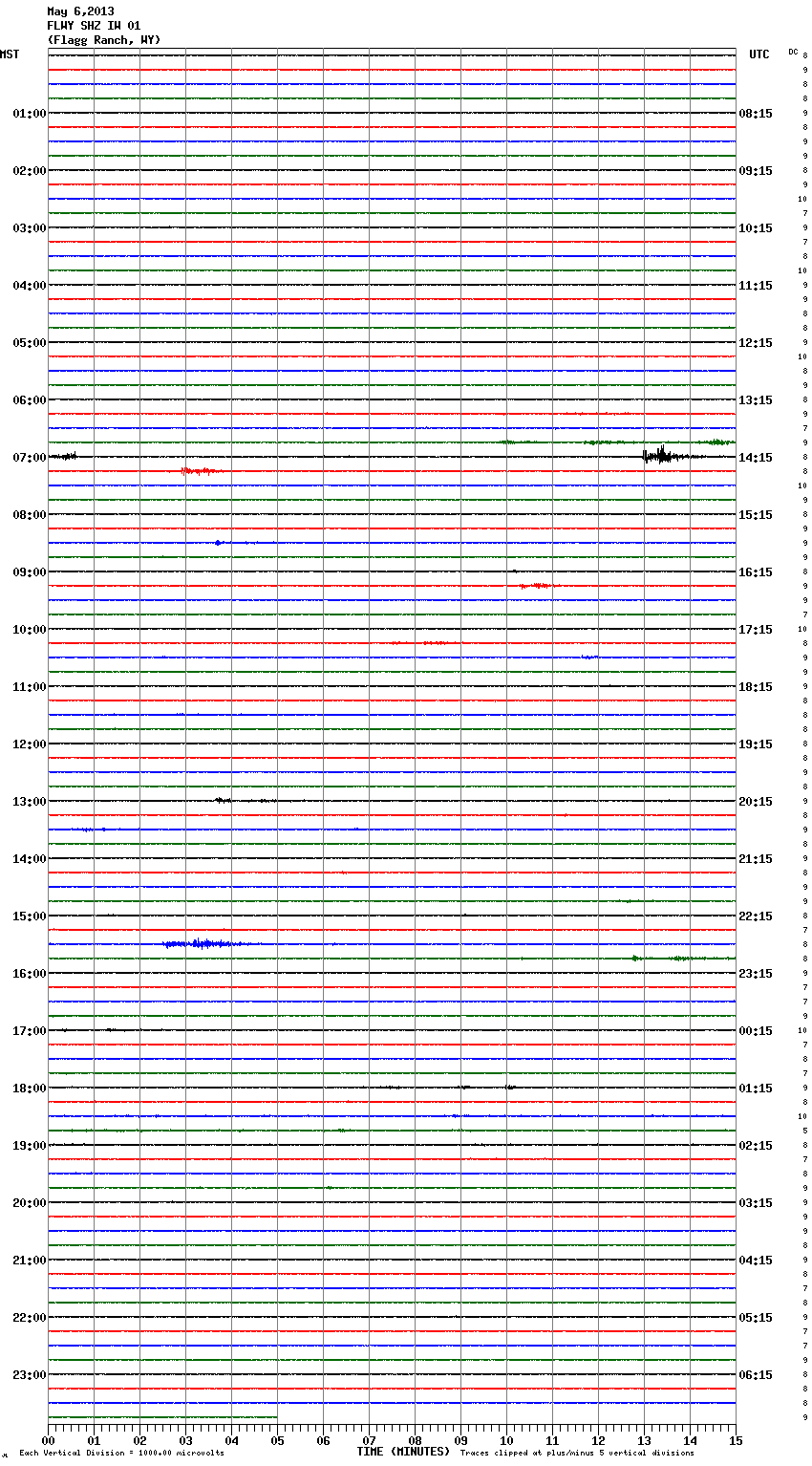Click the red seismic burst below the 07:00 trace

click(x=201, y=471)
